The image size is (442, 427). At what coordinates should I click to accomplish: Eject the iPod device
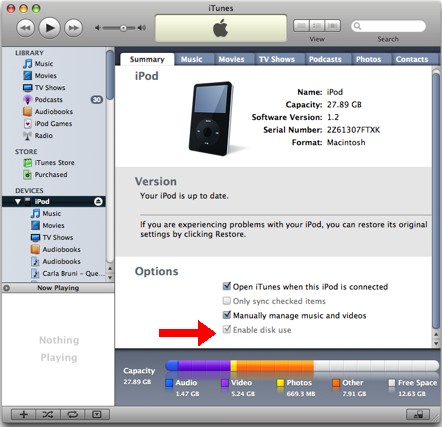click(x=98, y=201)
